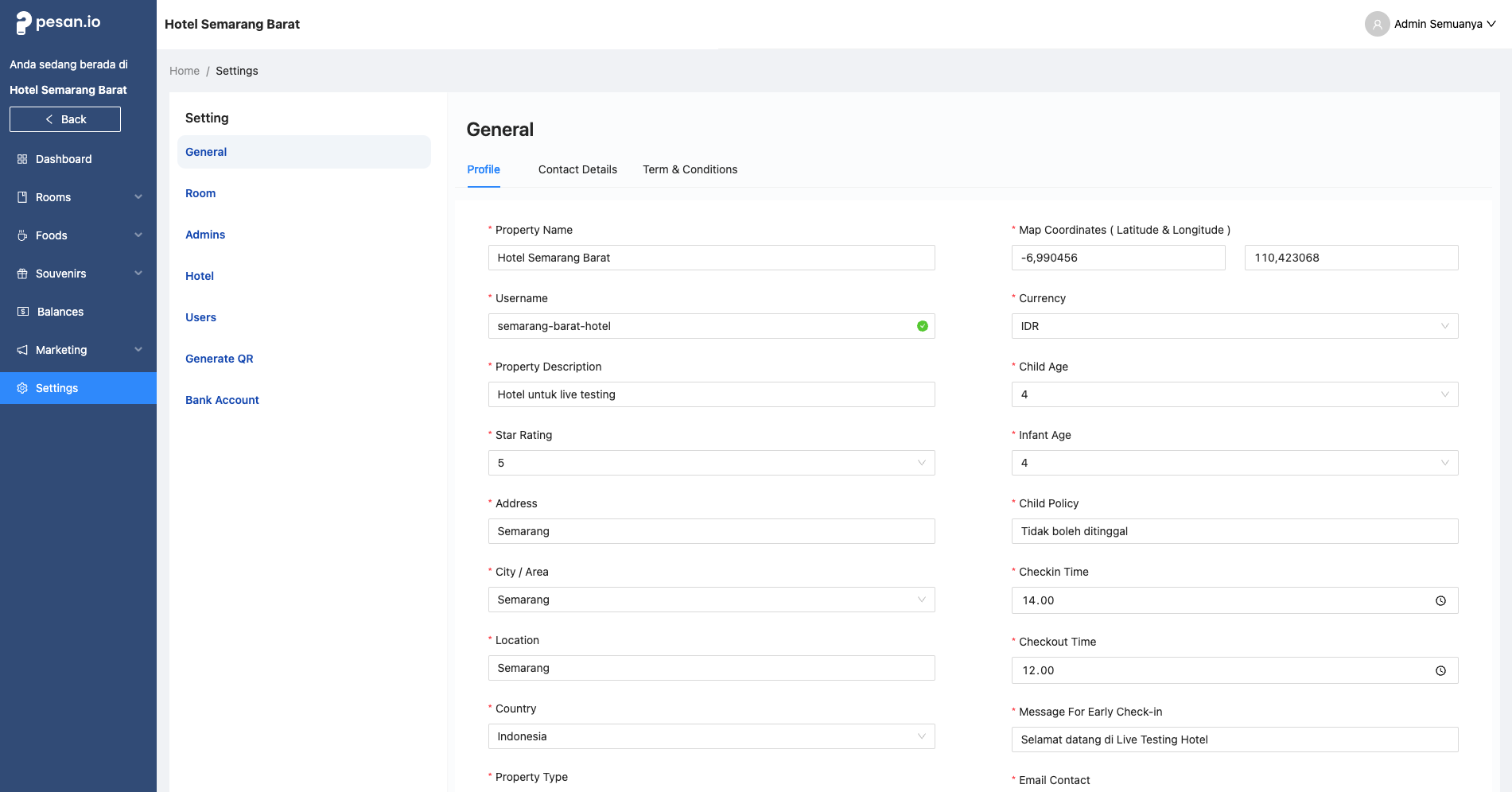The width and height of the screenshot is (1512, 792).
Task: Click the Property Name input field
Action: (x=710, y=258)
